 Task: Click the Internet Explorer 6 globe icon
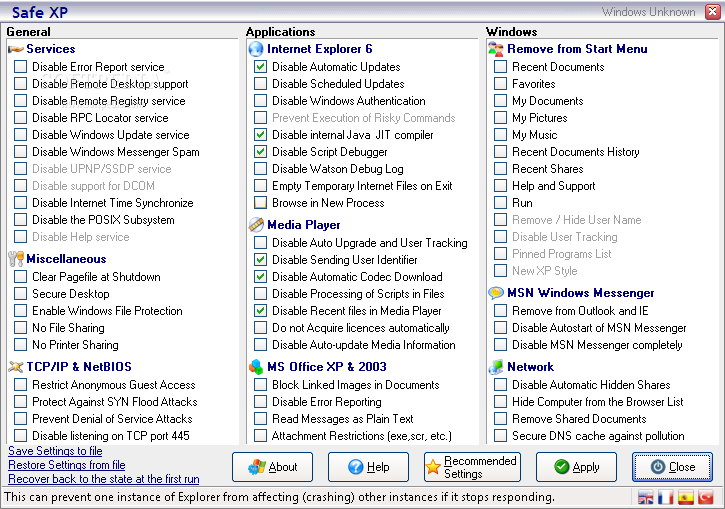256,49
